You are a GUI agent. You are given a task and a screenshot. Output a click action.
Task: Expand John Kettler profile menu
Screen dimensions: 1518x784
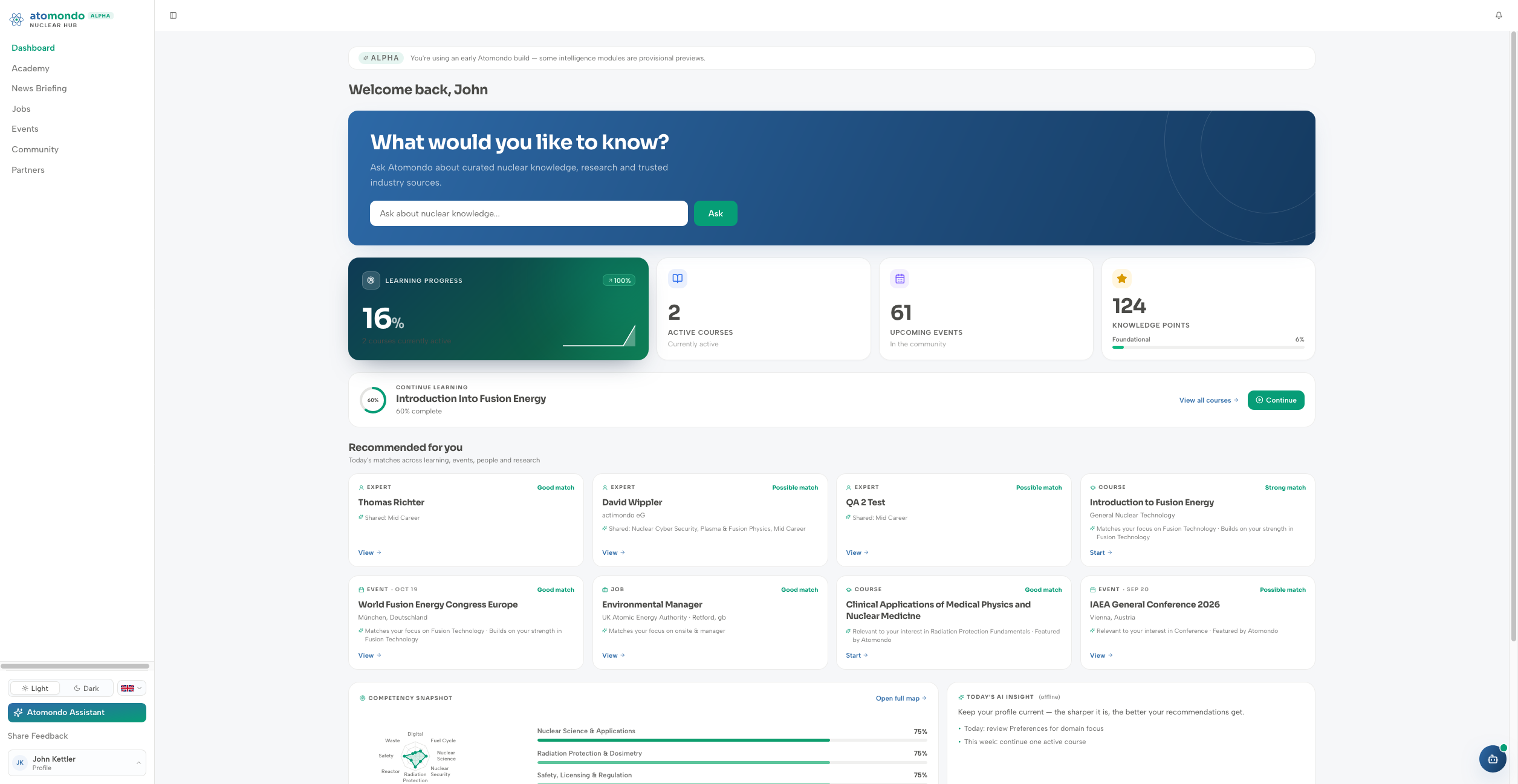click(x=77, y=763)
